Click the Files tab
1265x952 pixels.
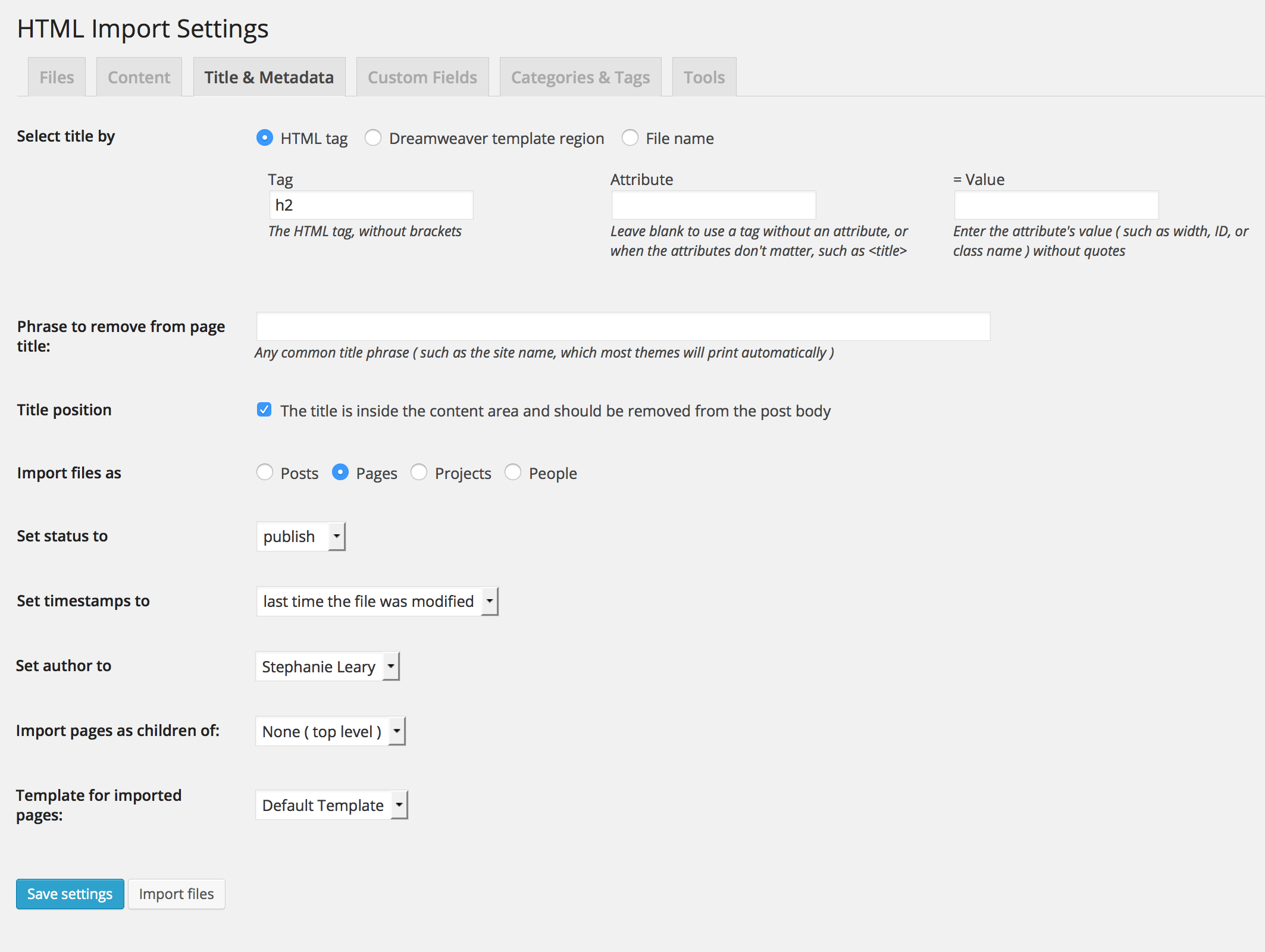[55, 76]
